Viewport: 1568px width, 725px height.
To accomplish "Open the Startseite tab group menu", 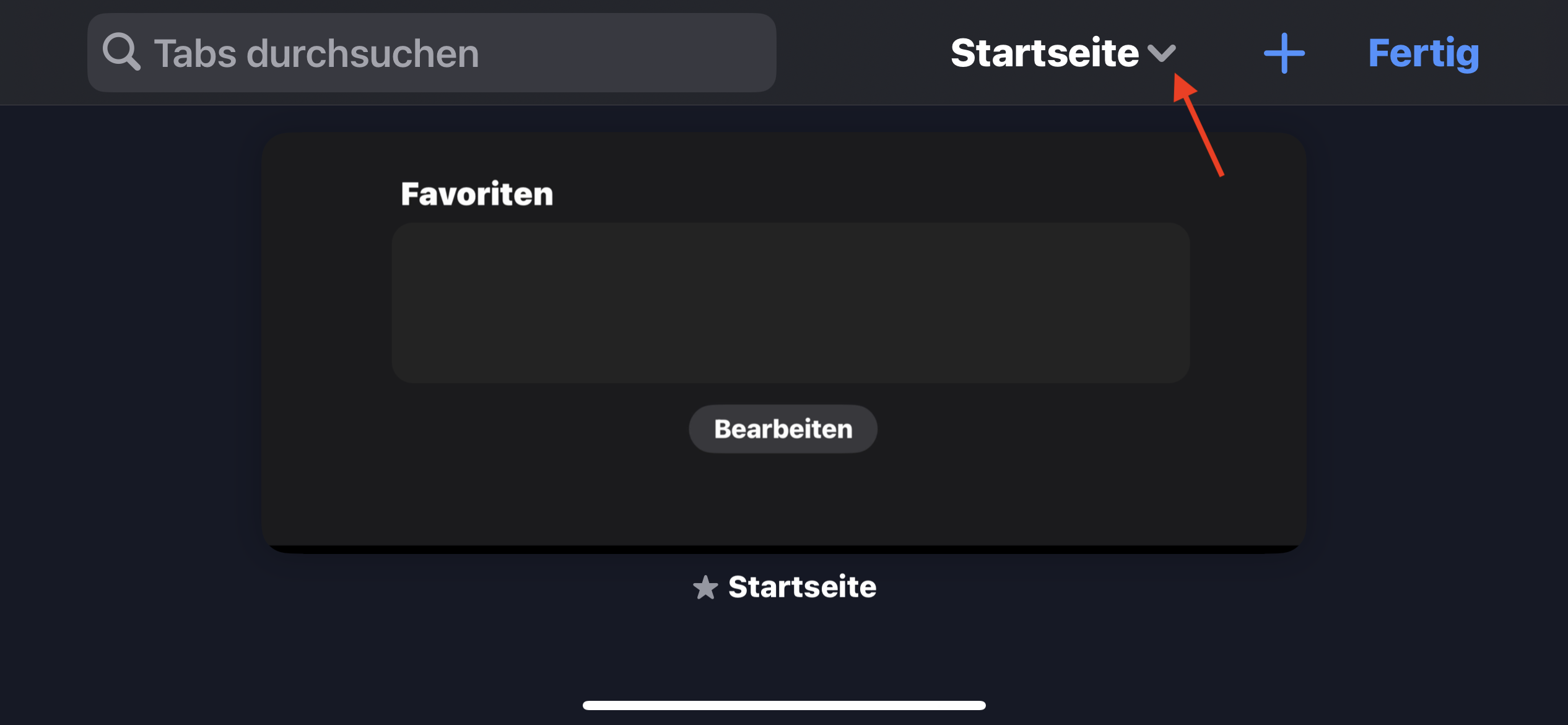I will (x=1062, y=53).
